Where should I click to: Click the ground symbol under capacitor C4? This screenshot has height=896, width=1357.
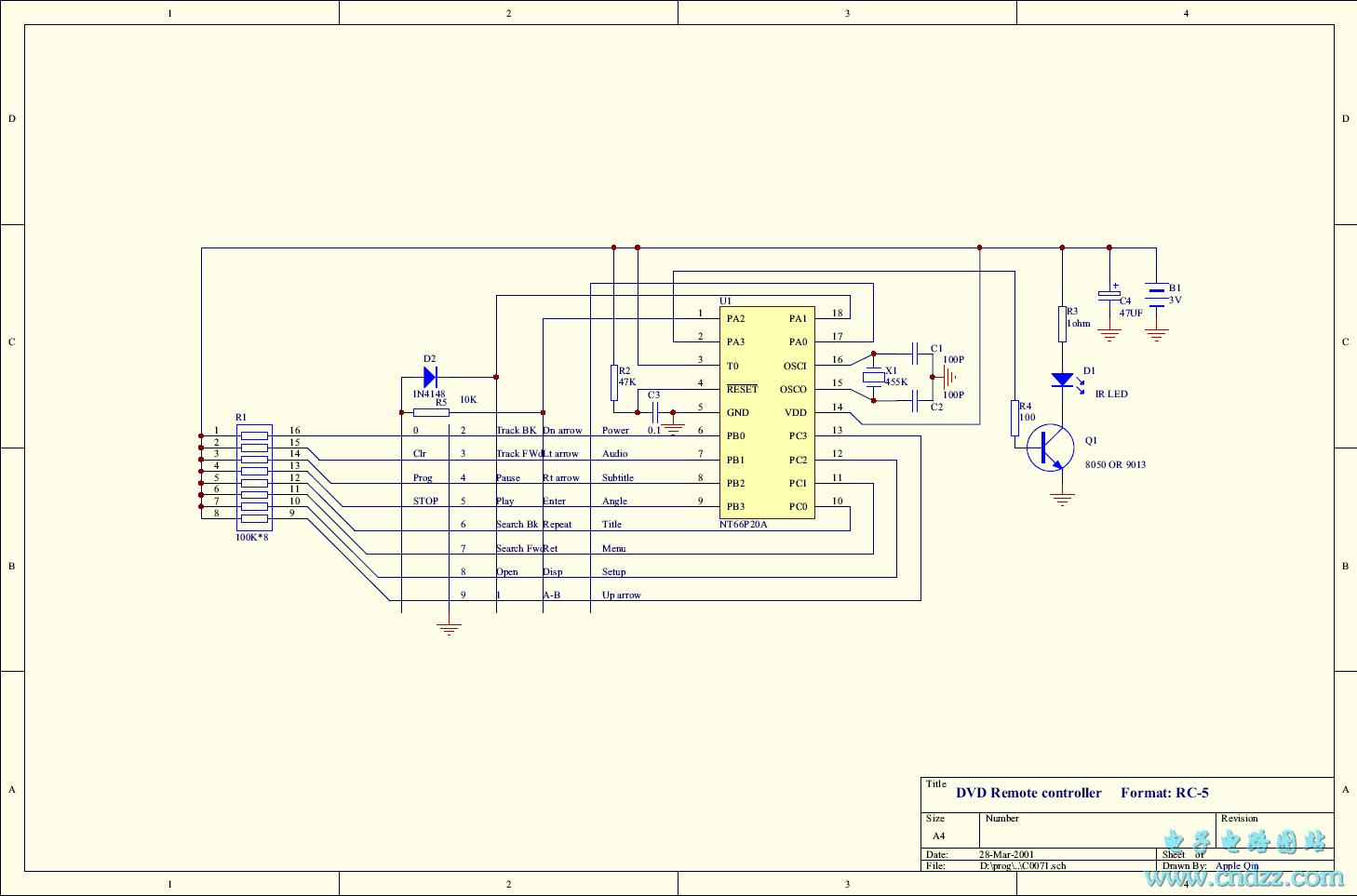(1108, 335)
